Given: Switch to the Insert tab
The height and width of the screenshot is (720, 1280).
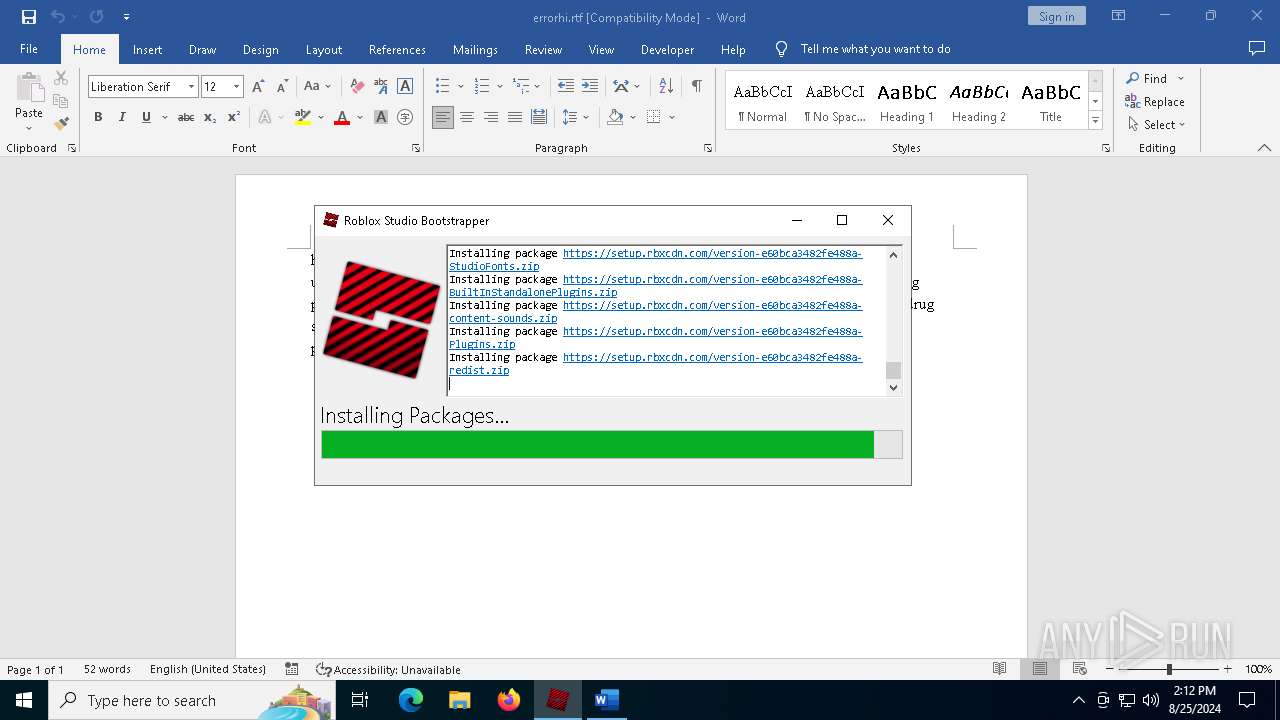Looking at the screenshot, I should (147, 49).
